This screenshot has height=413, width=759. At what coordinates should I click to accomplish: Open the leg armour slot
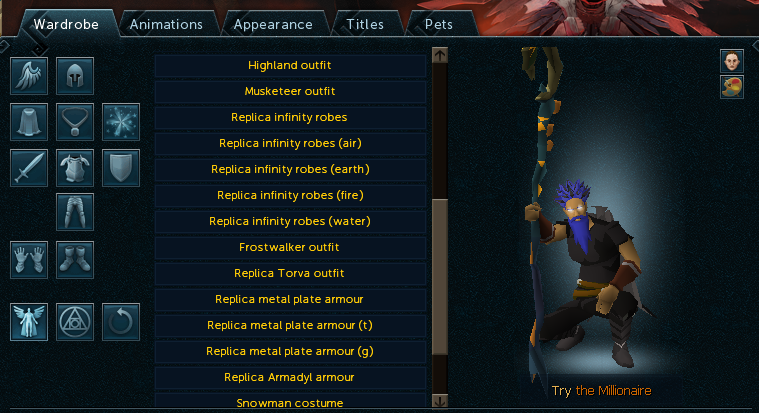pos(75,212)
